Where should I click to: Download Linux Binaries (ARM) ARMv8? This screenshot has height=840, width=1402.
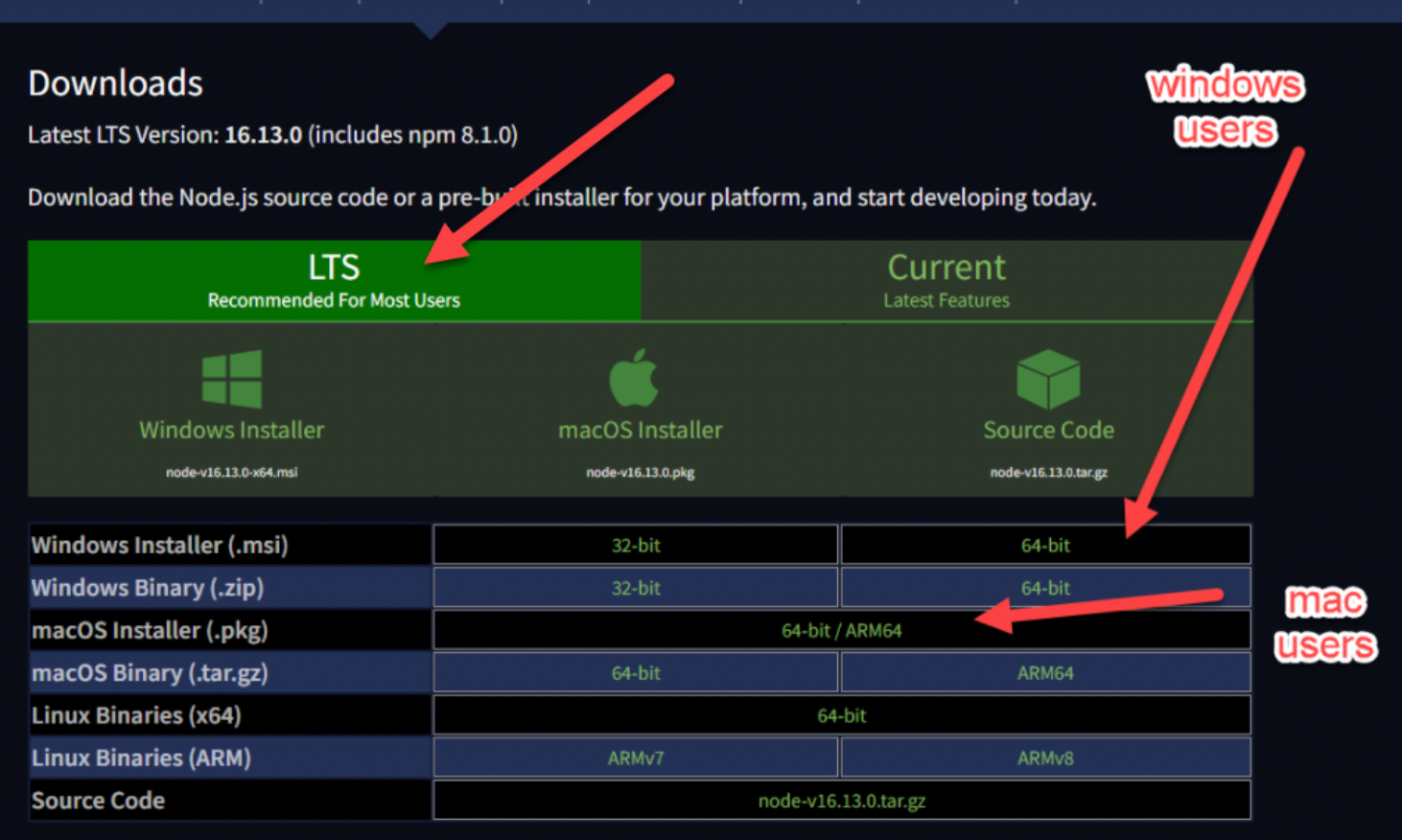(1045, 758)
